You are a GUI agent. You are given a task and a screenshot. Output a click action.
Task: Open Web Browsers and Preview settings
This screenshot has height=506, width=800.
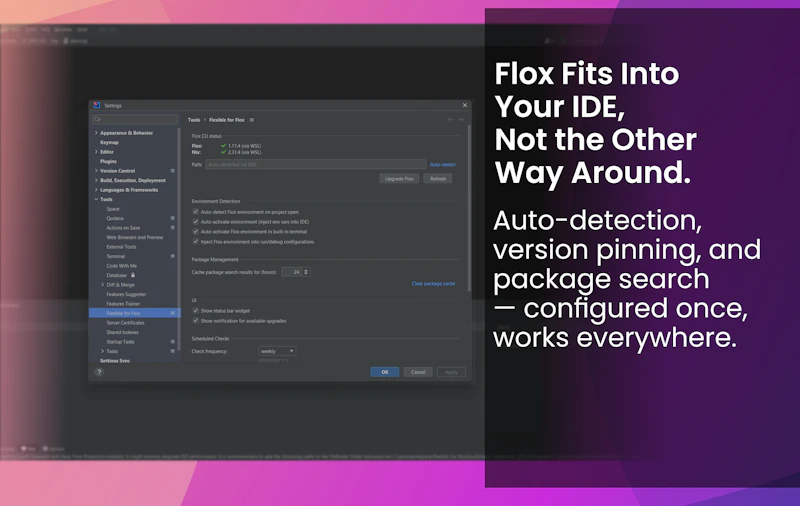[135, 237]
